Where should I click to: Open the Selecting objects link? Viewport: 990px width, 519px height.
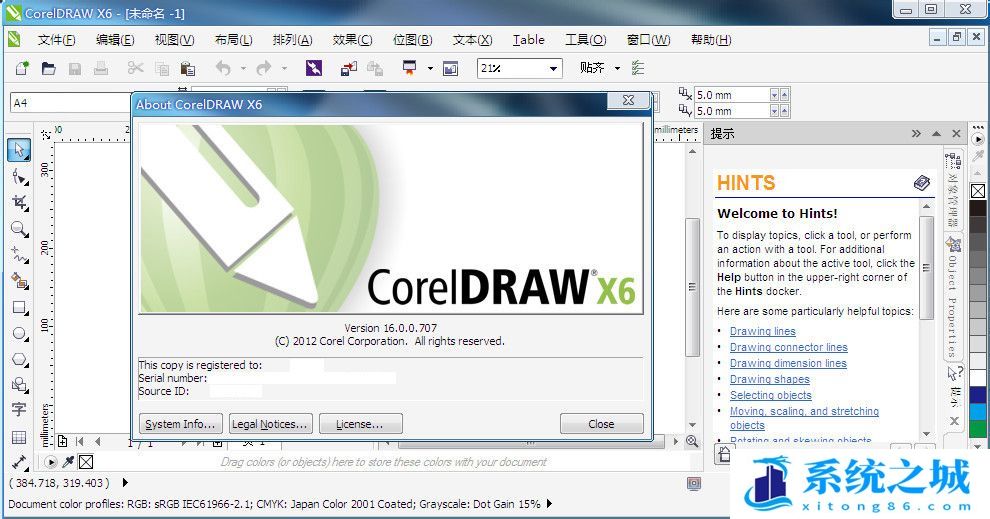pos(771,395)
